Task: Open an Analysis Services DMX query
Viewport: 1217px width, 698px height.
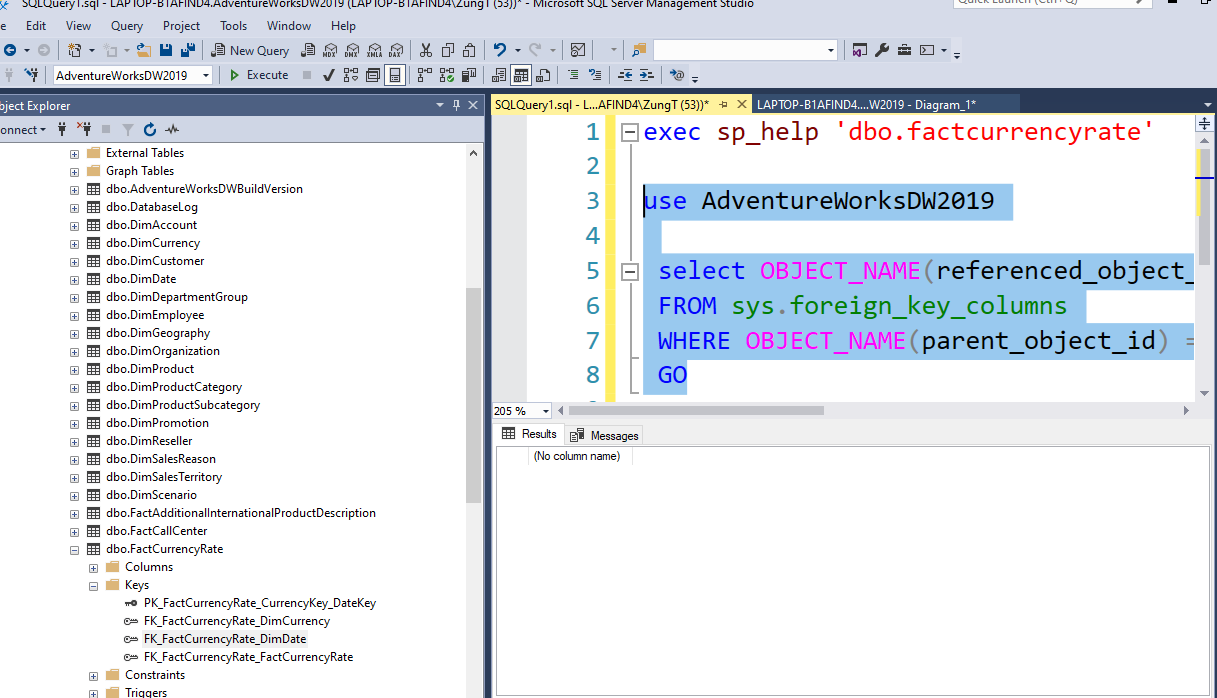Action: click(x=353, y=50)
